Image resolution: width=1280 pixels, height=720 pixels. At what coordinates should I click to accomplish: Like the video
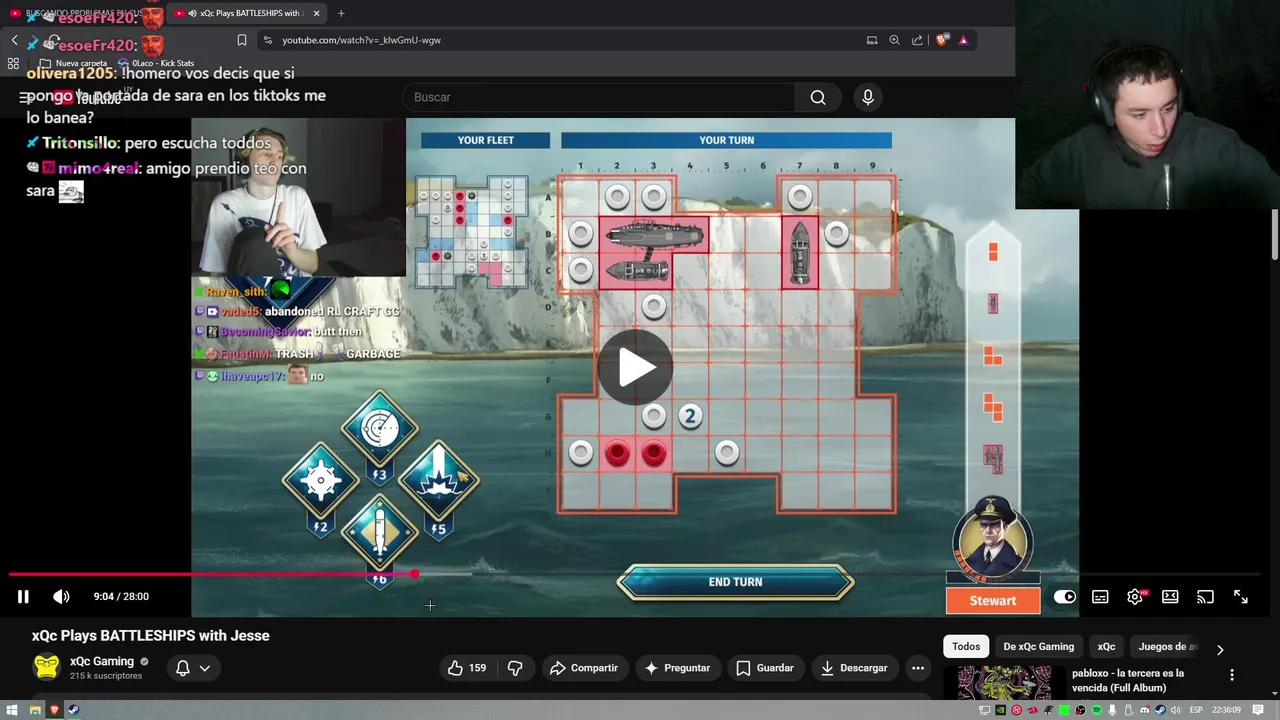[x=466, y=668]
